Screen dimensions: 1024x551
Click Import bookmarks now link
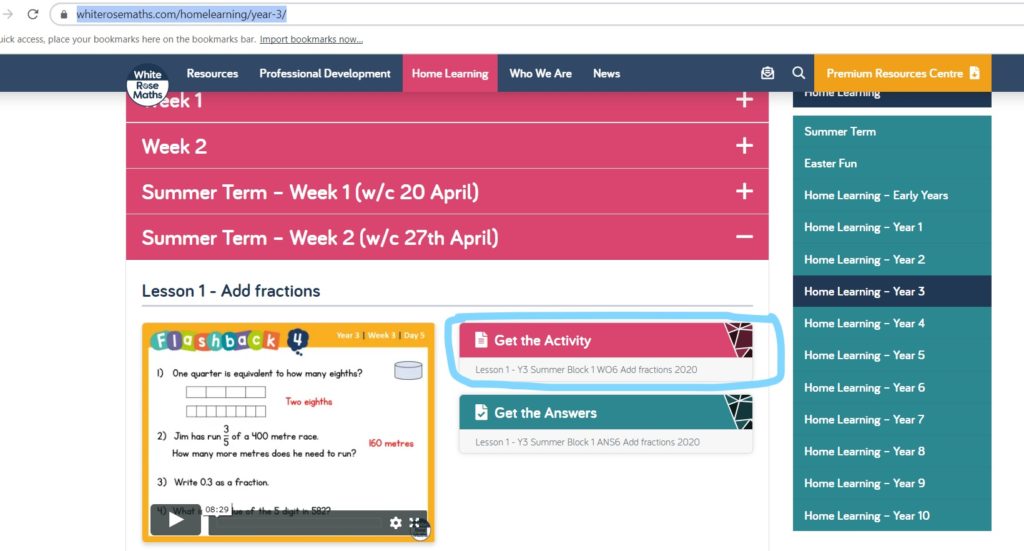tap(311, 40)
